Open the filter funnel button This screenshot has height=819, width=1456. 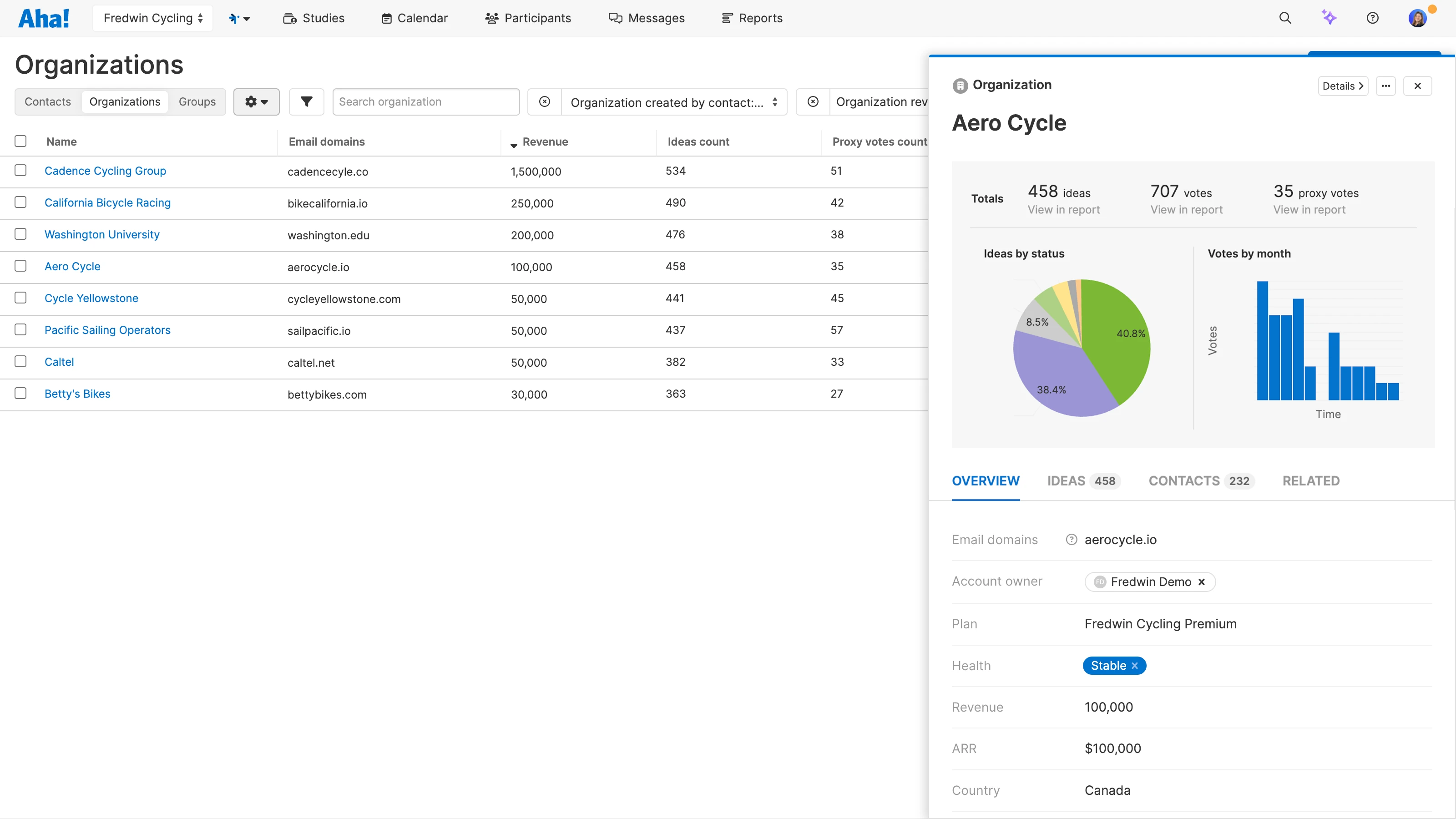pyautogui.click(x=306, y=102)
